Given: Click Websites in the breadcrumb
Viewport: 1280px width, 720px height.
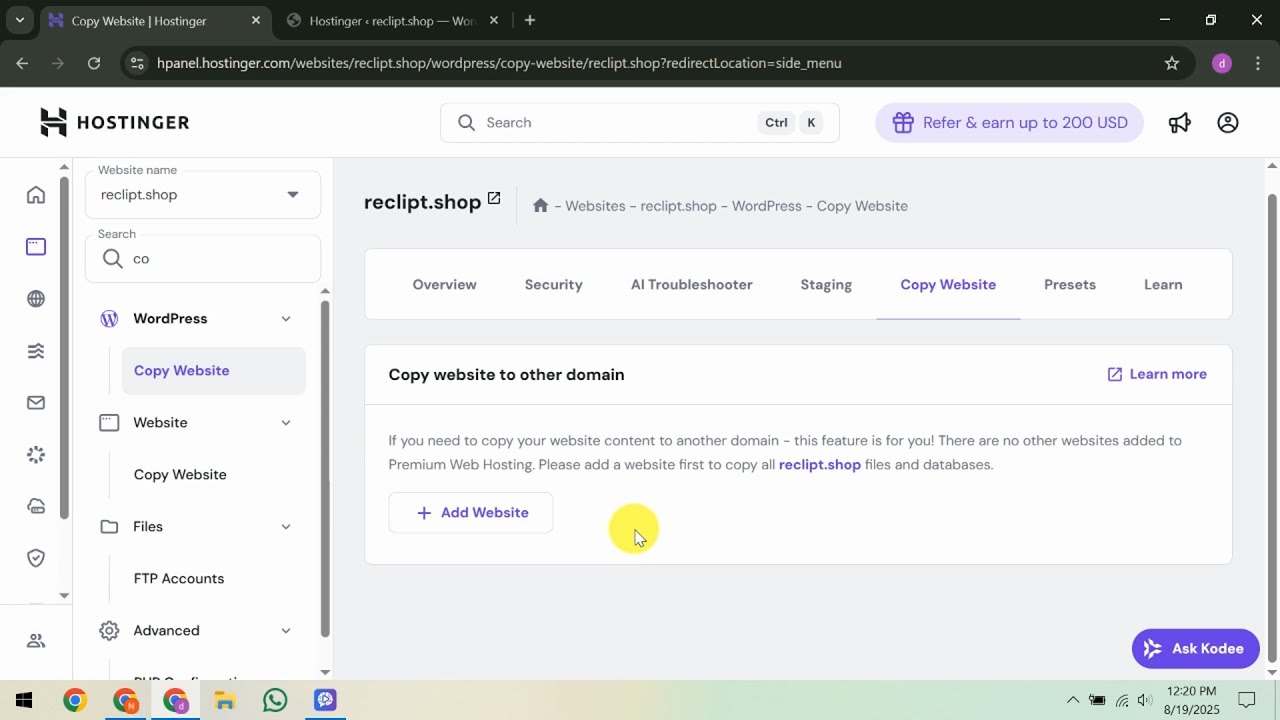Looking at the screenshot, I should point(595,206).
